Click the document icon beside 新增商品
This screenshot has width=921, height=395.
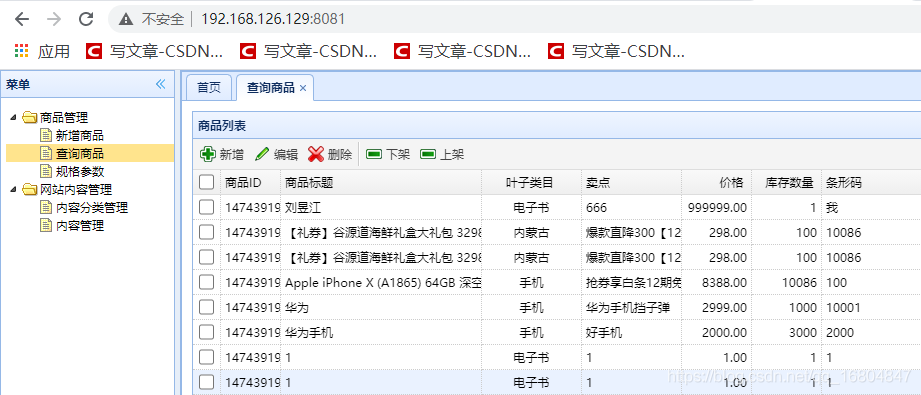pos(46,135)
